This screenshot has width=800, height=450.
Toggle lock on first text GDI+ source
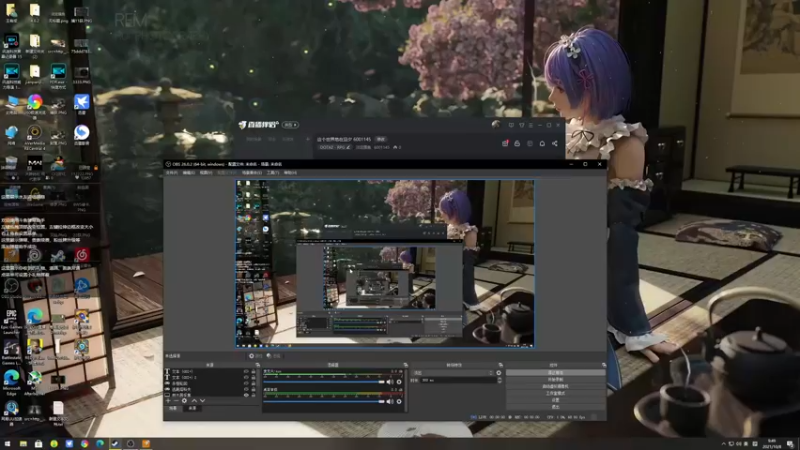pos(253,371)
